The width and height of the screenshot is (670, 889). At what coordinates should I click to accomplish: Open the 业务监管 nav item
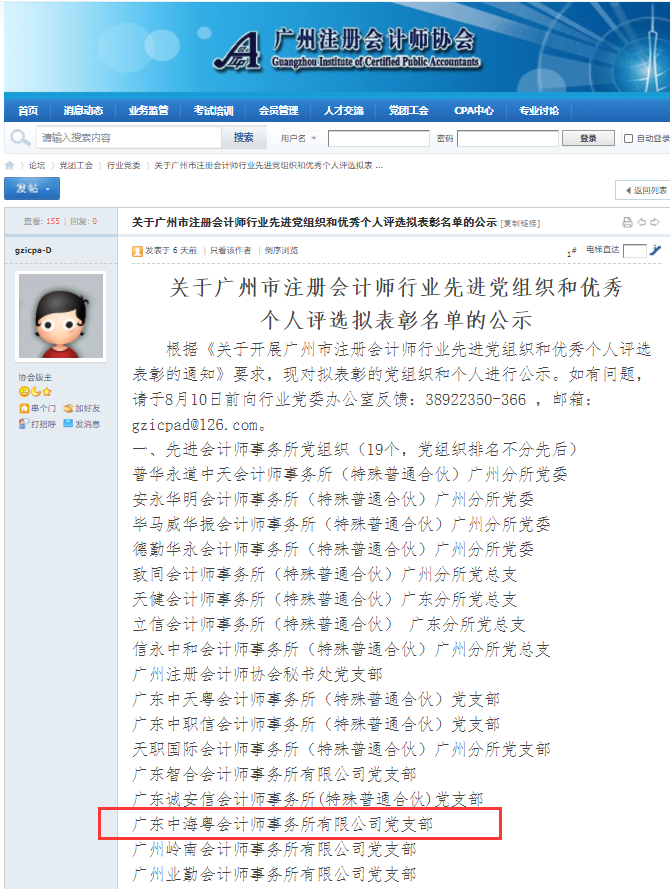148,111
